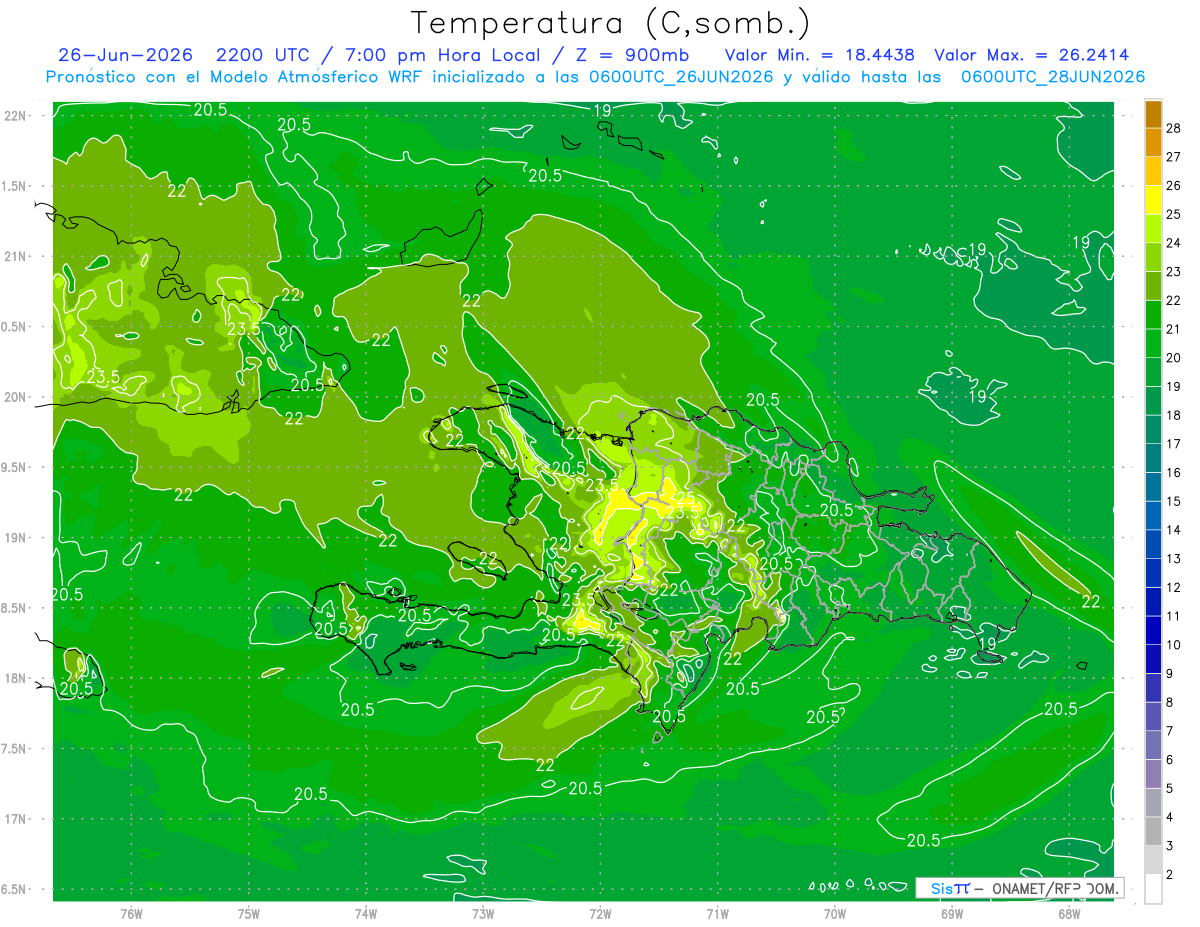Click the 74W longitude axis label
This screenshot has height=927, width=1200.
pos(366,913)
